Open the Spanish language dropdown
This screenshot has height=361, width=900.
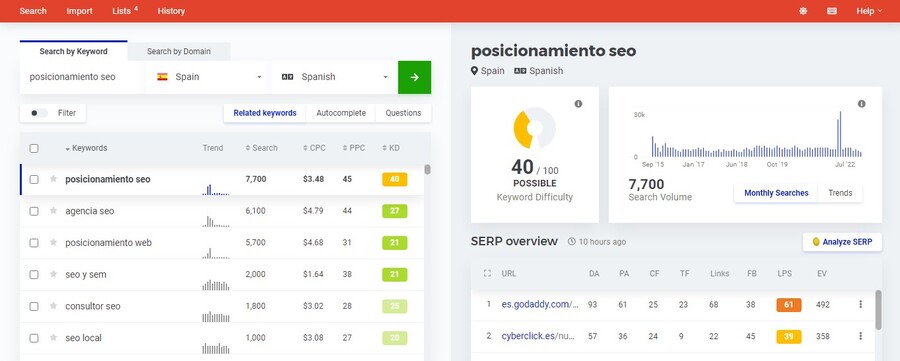click(x=334, y=77)
